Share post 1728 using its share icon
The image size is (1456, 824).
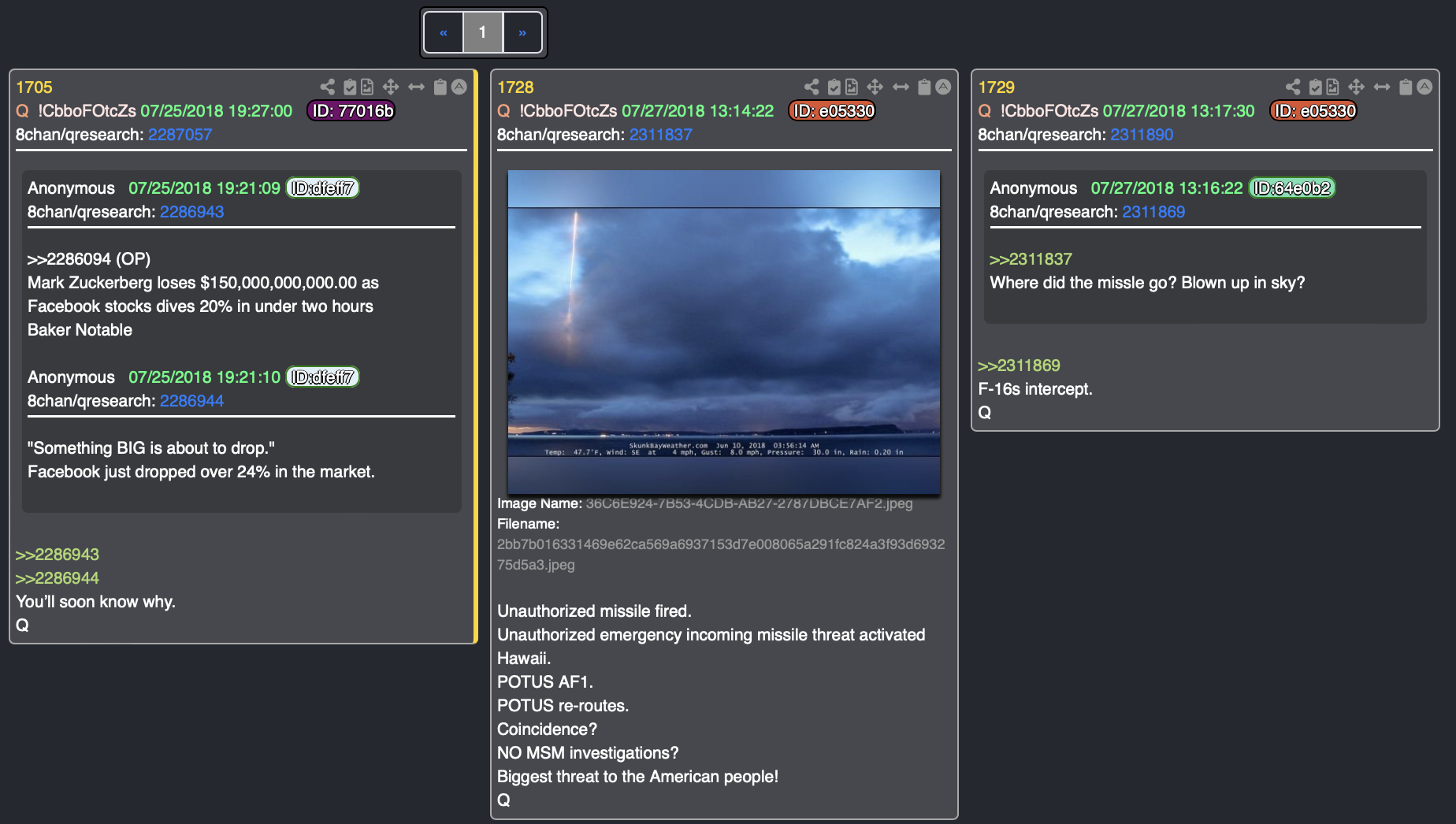click(x=812, y=87)
